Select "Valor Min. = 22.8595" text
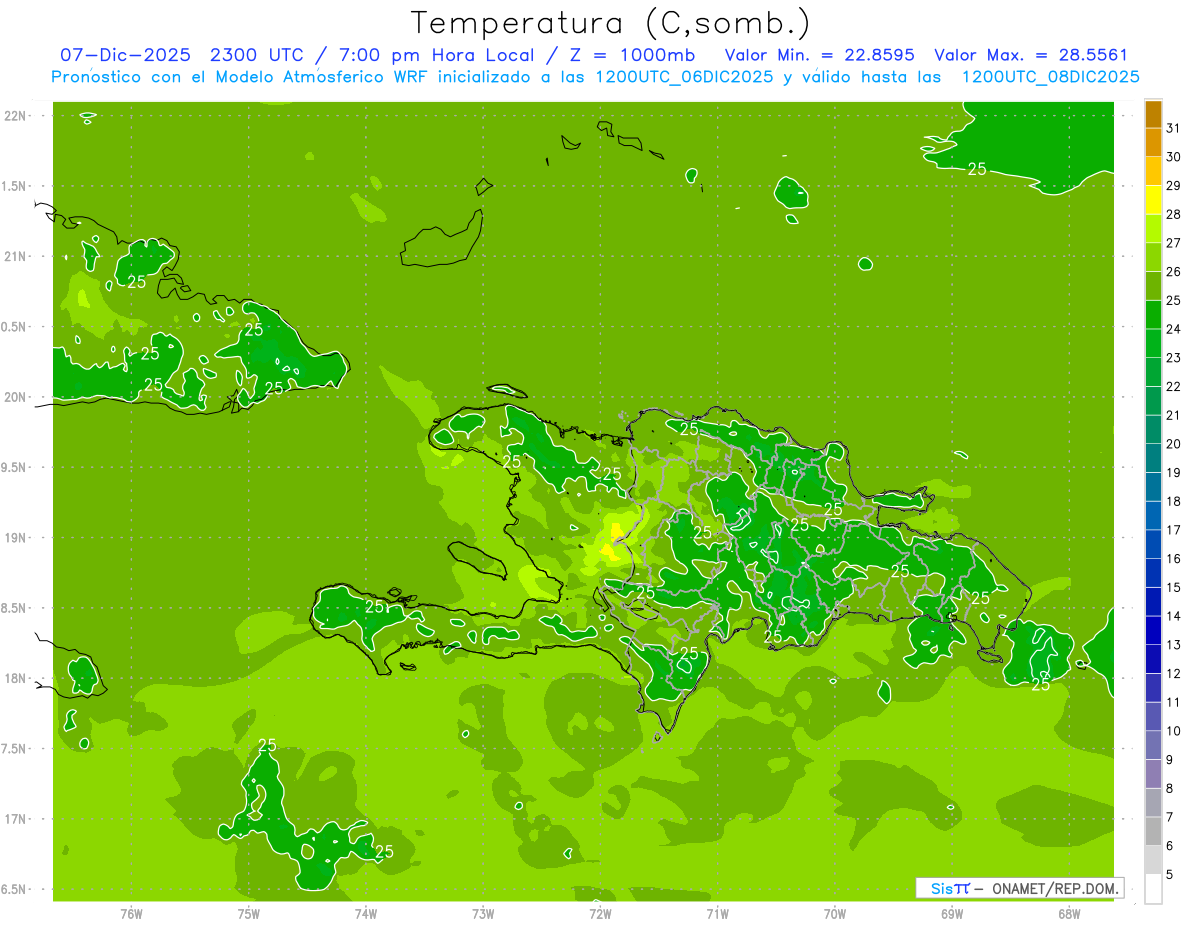 pyautogui.click(x=819, y=56)
